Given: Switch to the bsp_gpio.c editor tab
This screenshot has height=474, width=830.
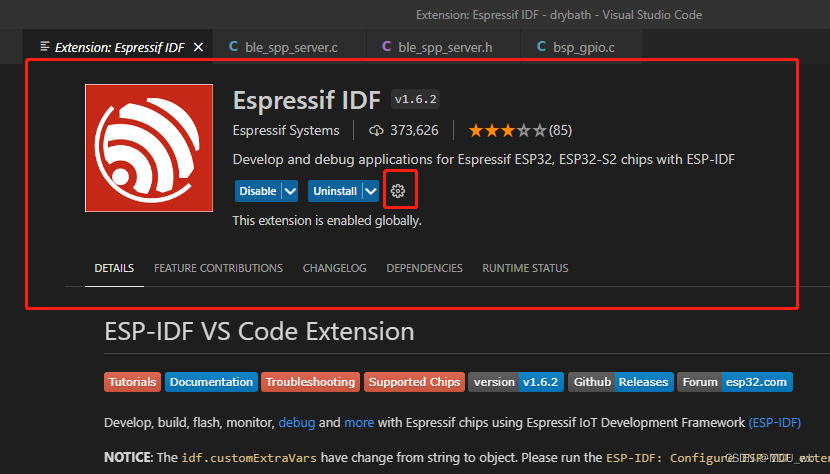Looking at the screenshot, I should (x=582, y=47).
